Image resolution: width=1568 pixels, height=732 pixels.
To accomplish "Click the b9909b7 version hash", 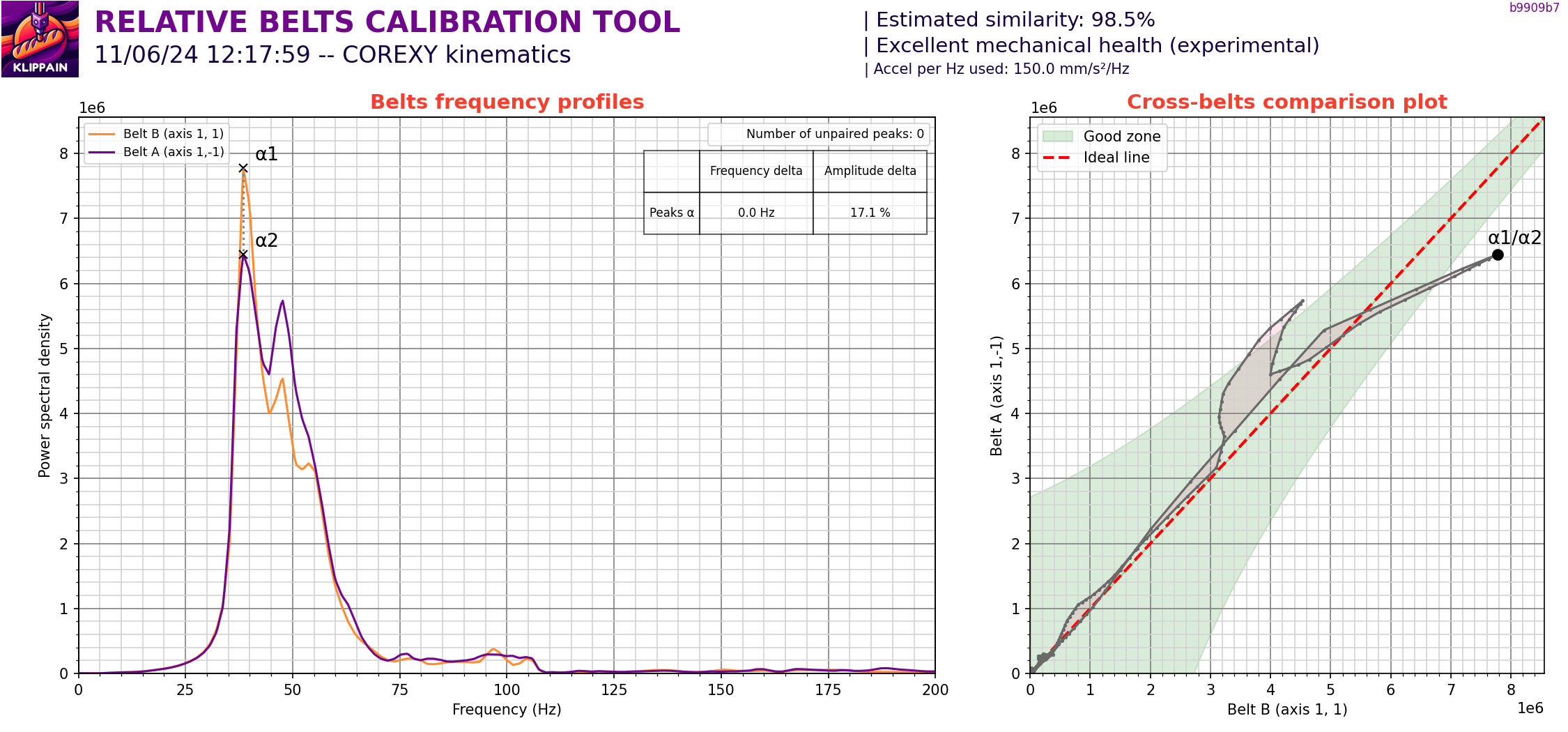I will point(1534,8).
